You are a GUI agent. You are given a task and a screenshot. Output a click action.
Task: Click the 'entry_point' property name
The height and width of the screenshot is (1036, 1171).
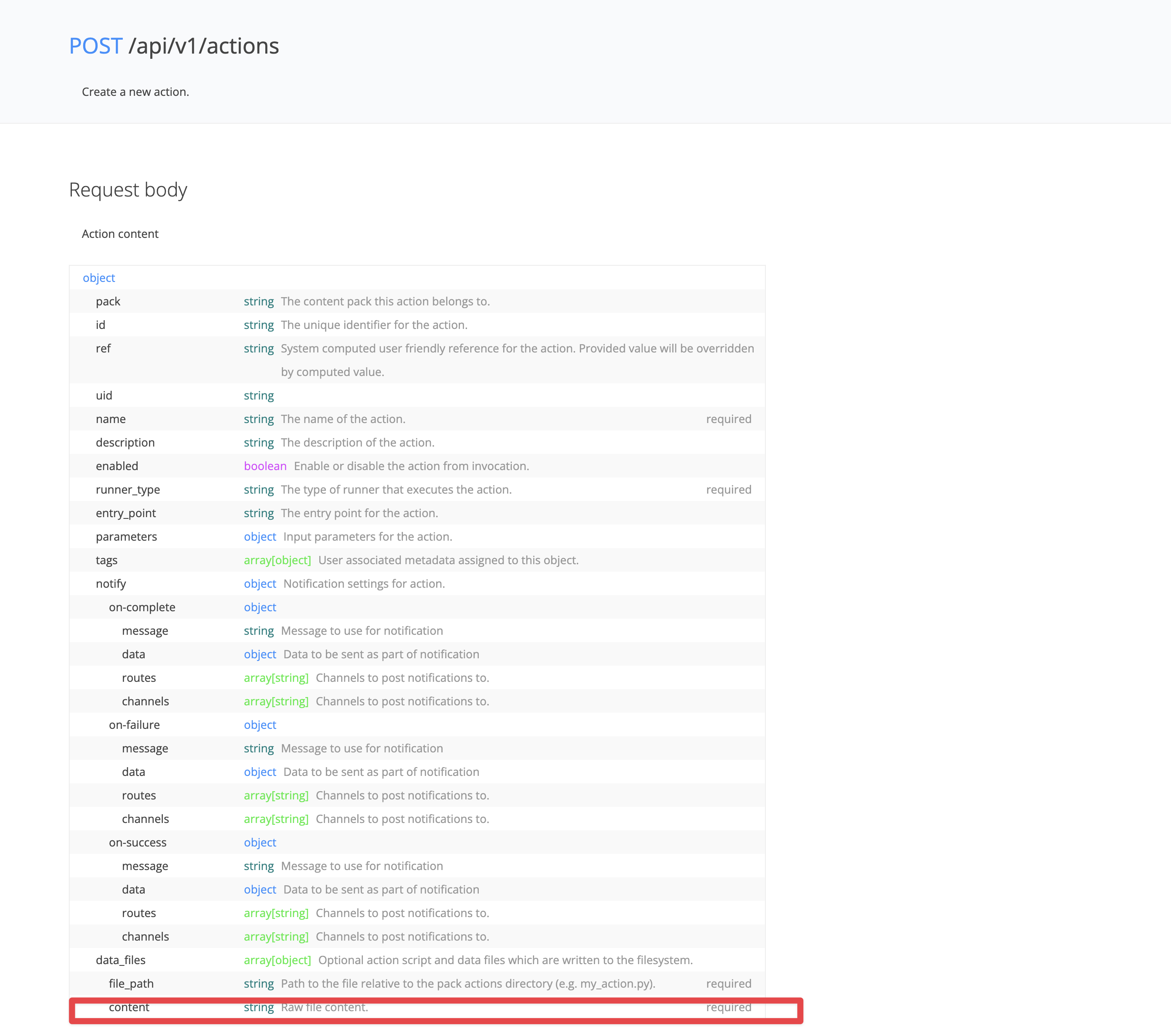click(x=125, y=513)
